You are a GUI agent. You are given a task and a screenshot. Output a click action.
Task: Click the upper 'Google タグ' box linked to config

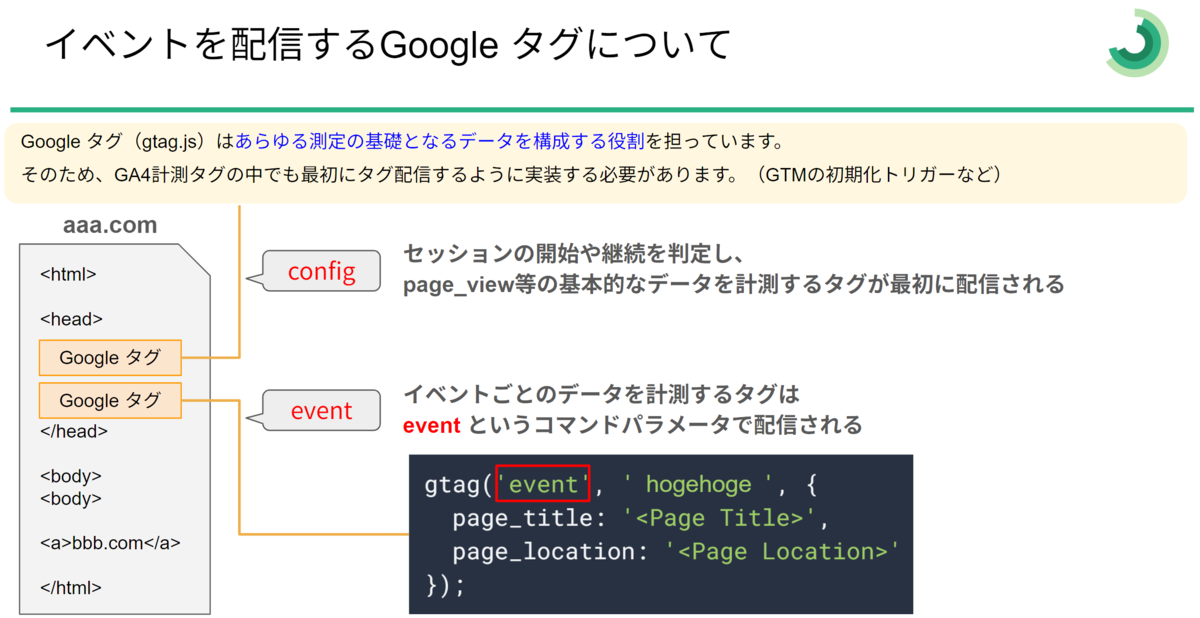(x=110, y=358)
